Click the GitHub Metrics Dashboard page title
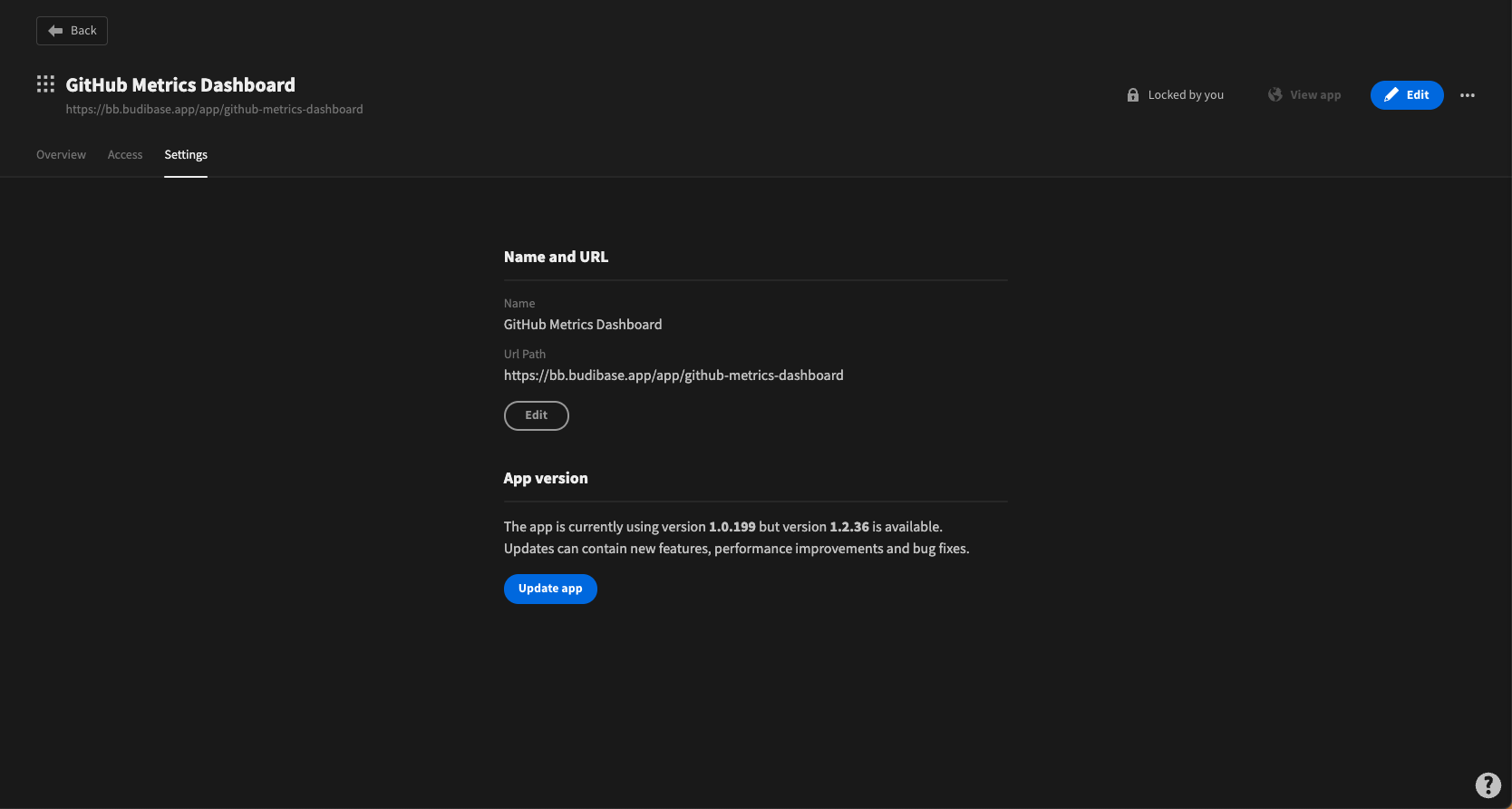The width and height of the screenshot is (1512, 809). click(x=180, y=85)
